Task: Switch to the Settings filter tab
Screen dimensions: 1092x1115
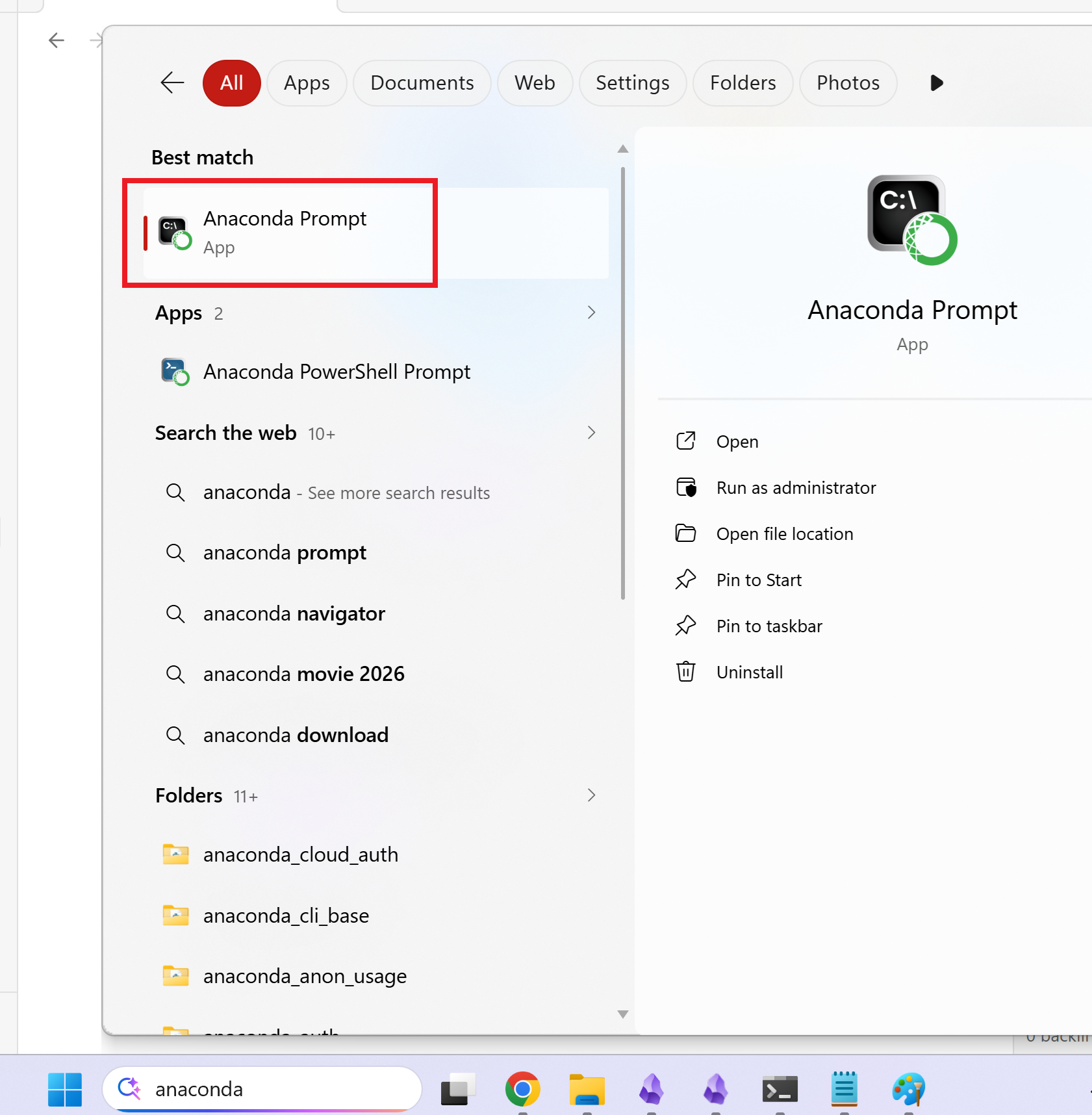Action: 633,83
